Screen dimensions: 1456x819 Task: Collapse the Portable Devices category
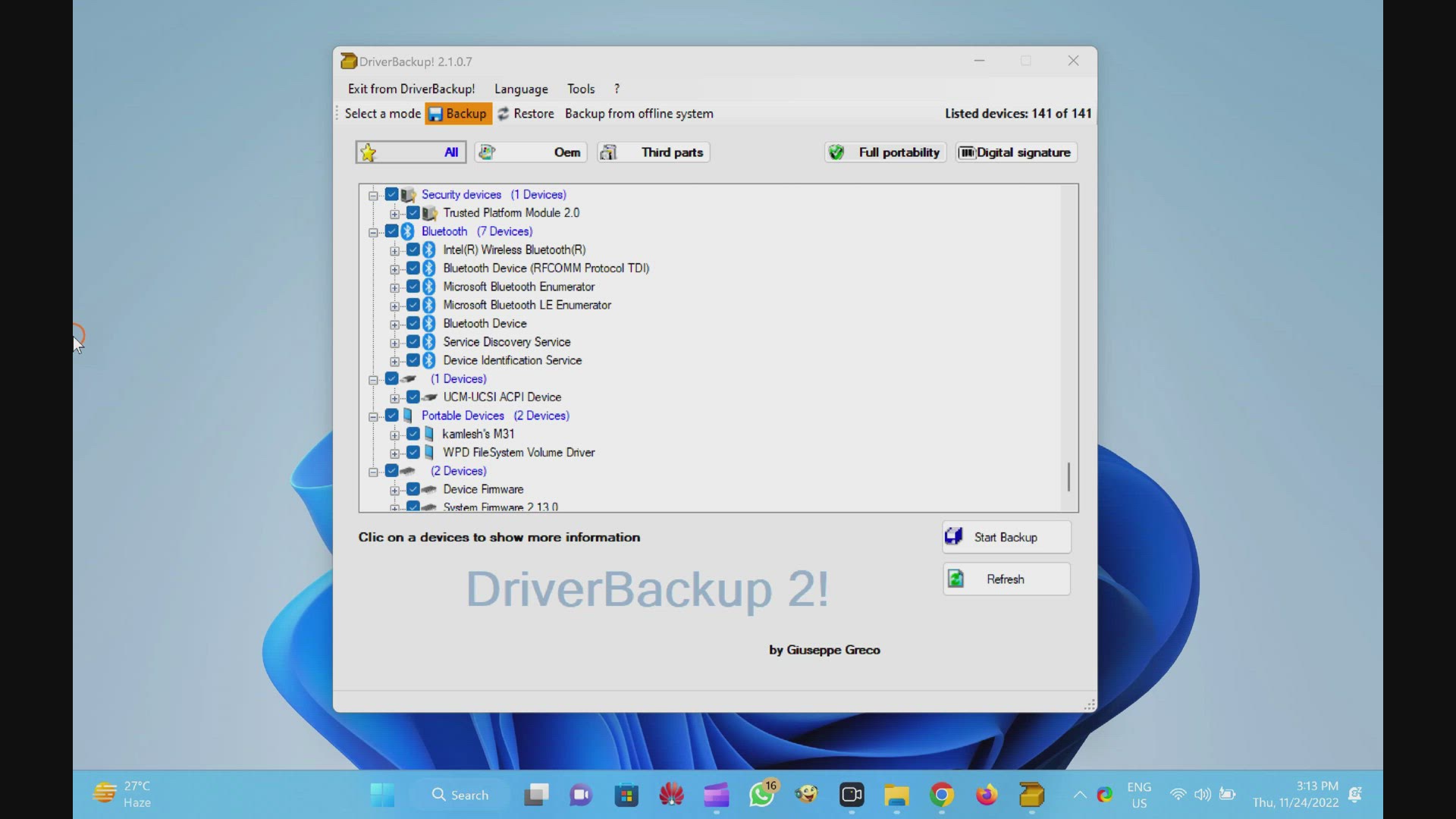coord(373,416)
